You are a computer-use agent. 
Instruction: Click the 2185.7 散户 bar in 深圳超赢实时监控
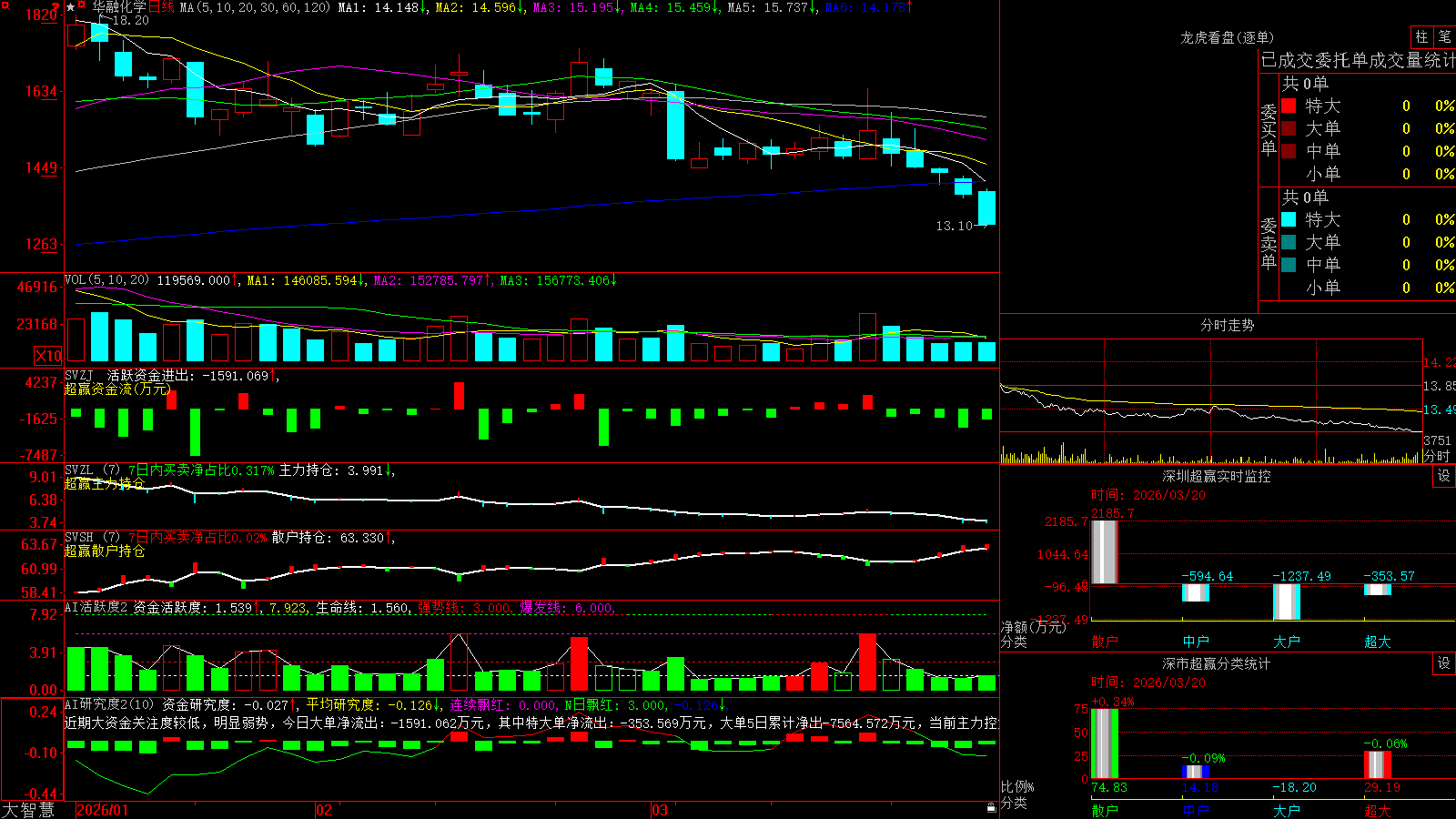(1104, 552)
